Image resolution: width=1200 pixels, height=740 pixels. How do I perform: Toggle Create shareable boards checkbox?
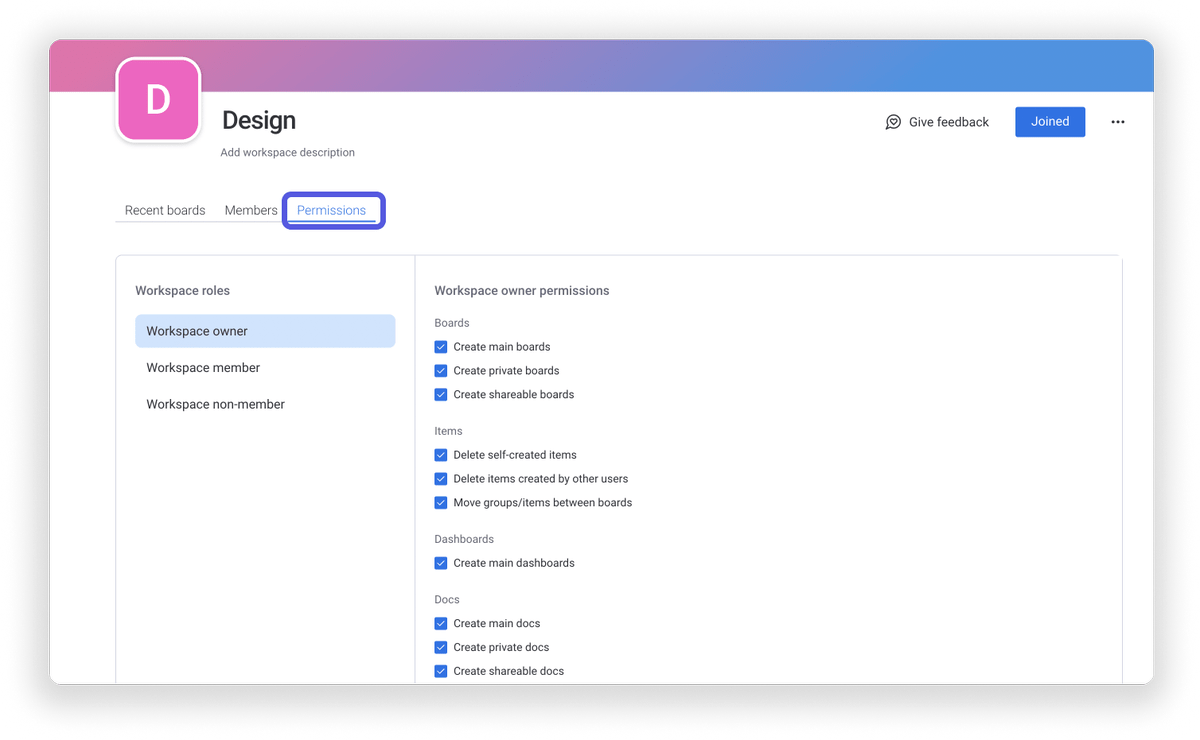441,395
